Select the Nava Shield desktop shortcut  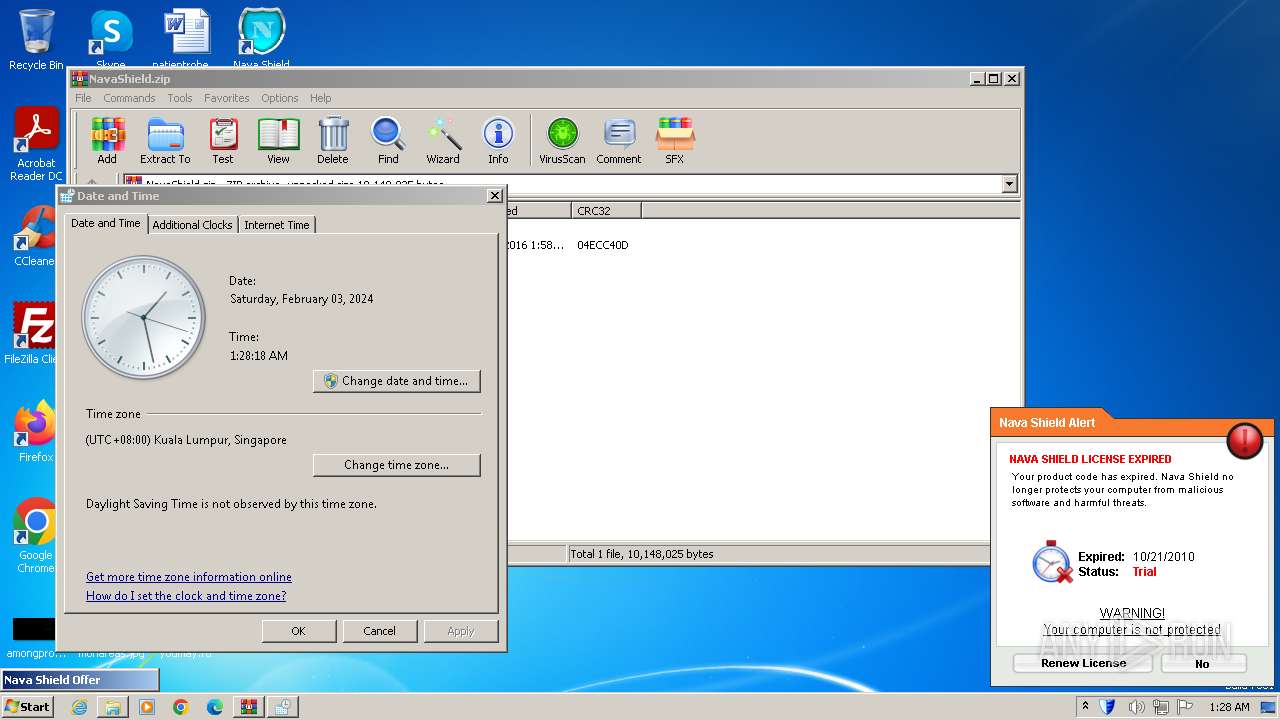(261, 40)
